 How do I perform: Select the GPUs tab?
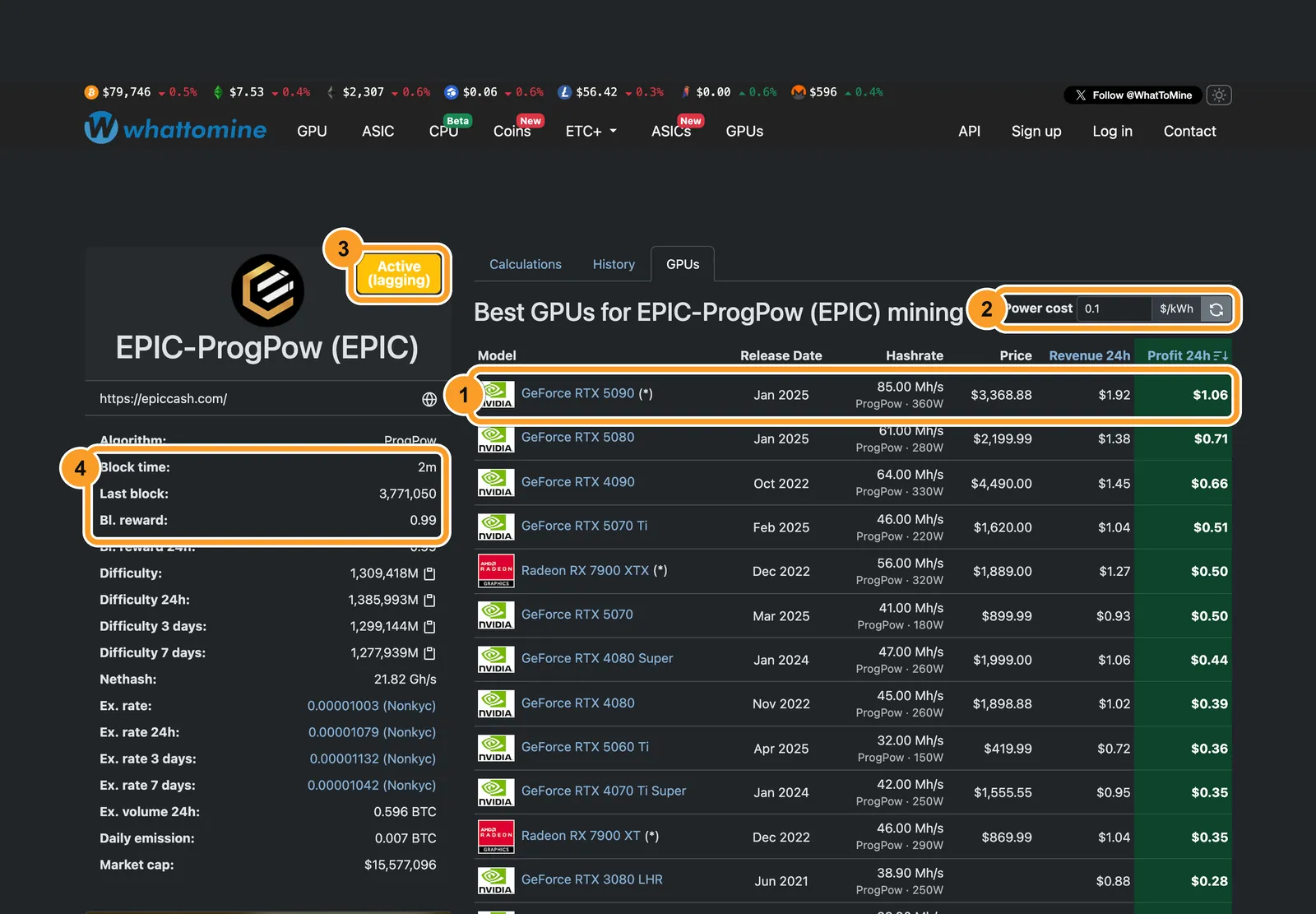(x=683, y=264)
